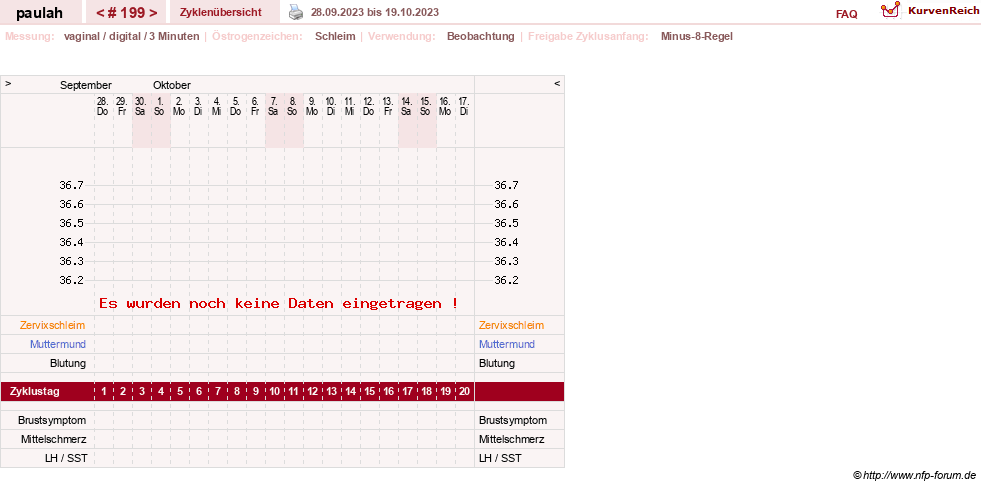The width and height of the screenshot is (981, 487).
Task: Click the right Mittelschmerz label
Action: (512, 439)
